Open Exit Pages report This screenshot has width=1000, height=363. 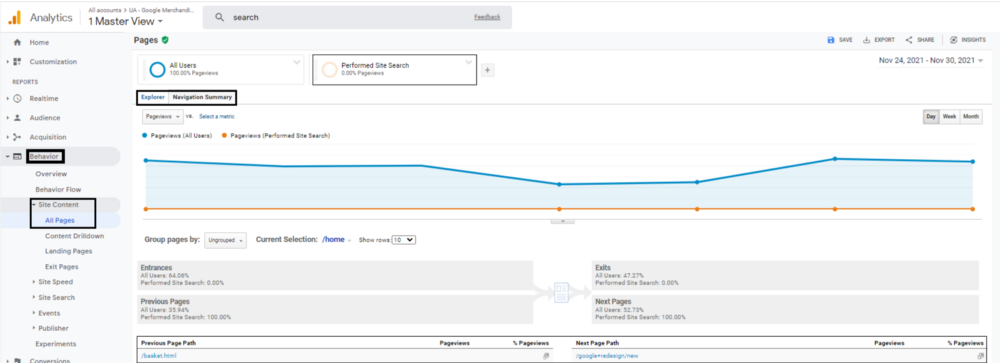click(62, 267)
